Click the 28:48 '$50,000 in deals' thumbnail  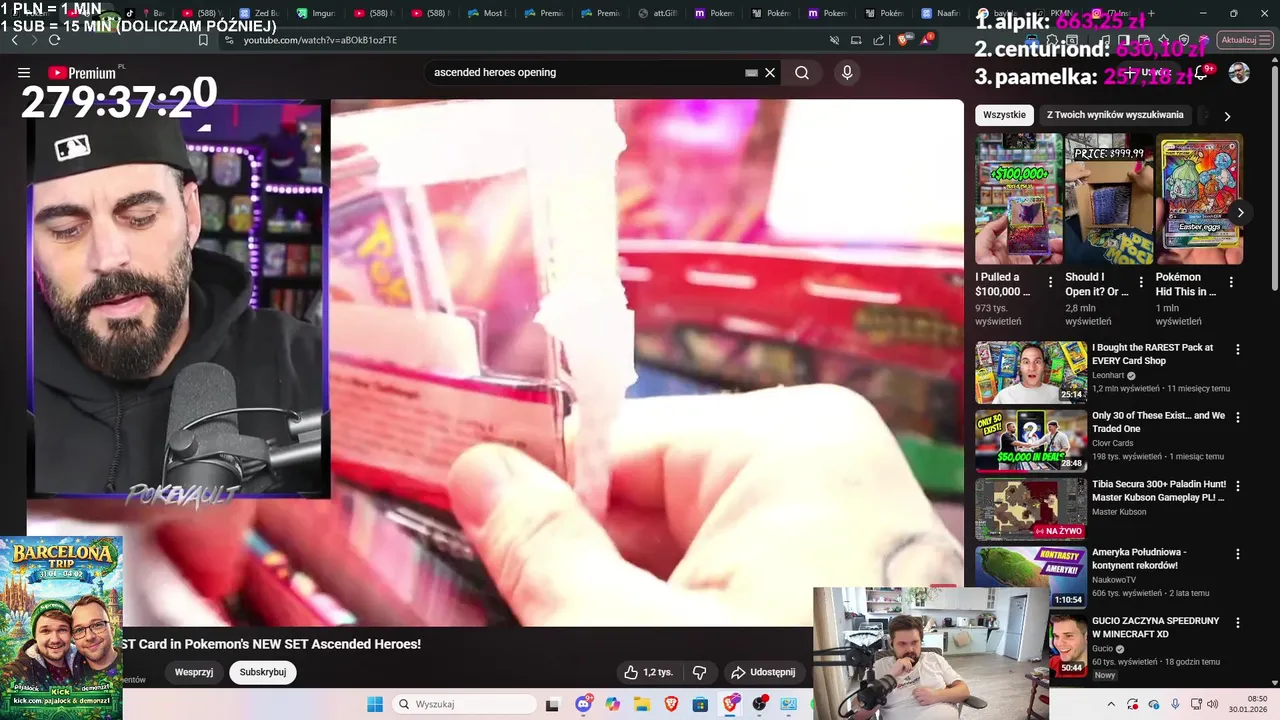click(x=1031, y=440)
